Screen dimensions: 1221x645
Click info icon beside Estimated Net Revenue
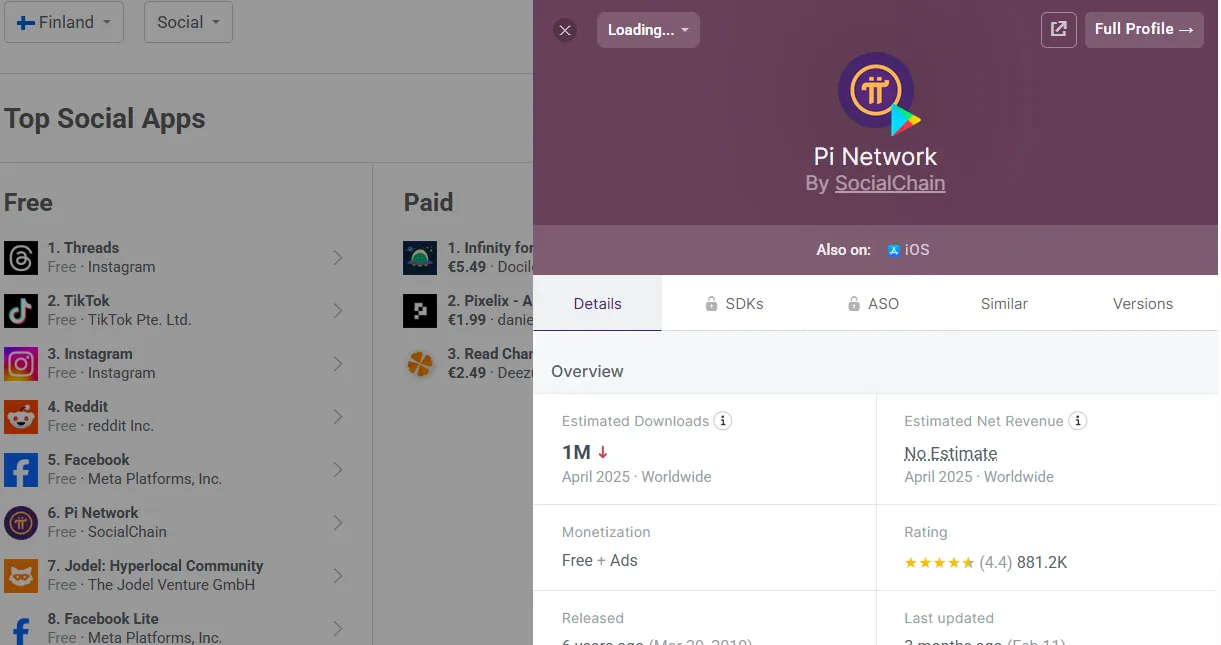coord(1078,421)
